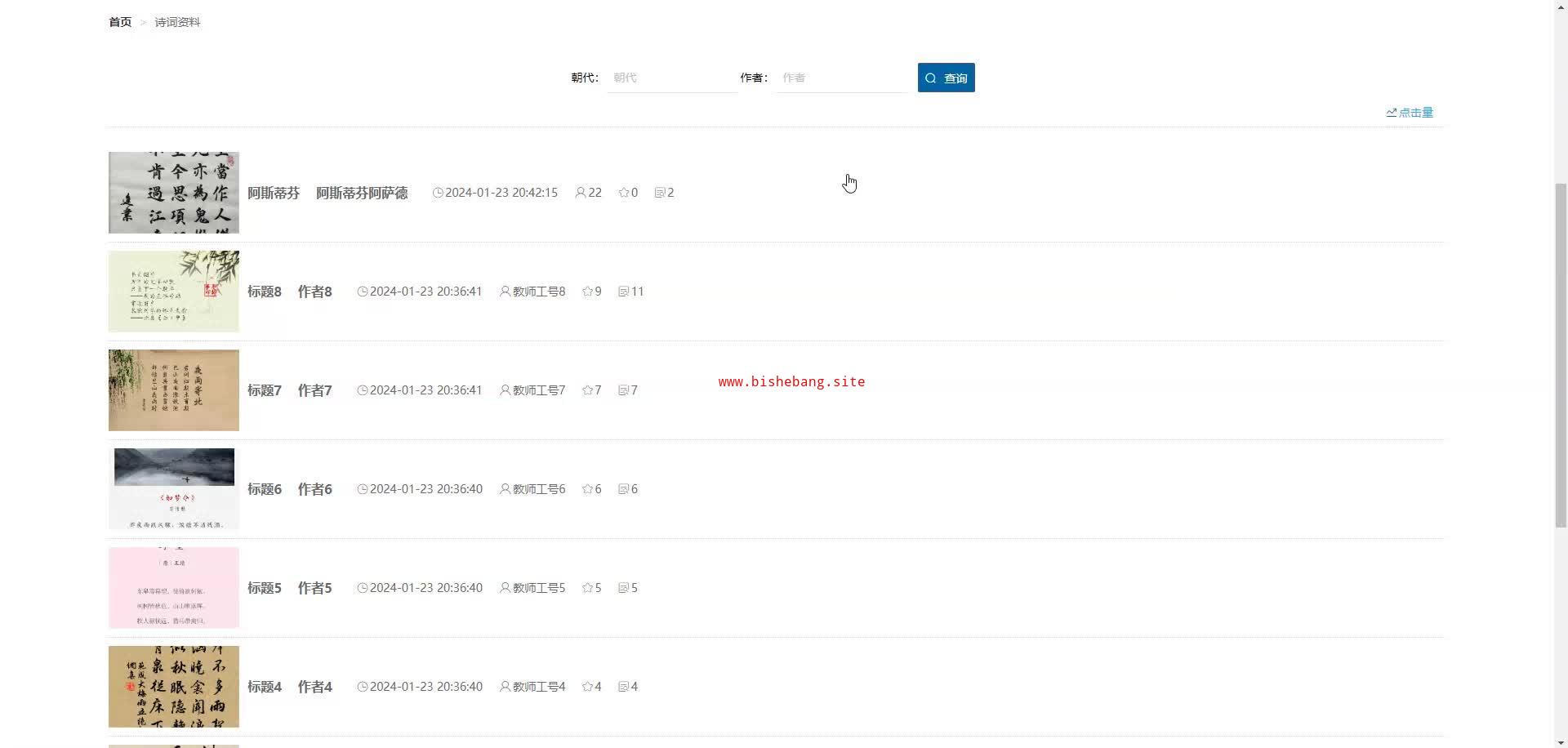The width and height of the screenshot is (1568, 748).
Task: Click the author name 作者5
Action: [x=315, y=588]
